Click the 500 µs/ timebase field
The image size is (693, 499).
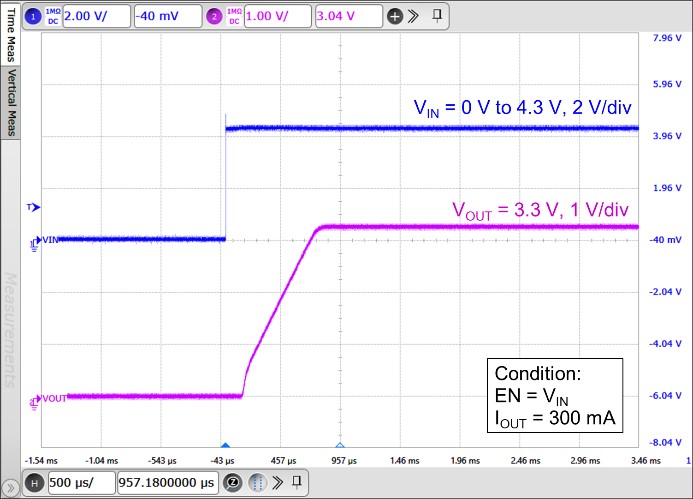click(x=80, y=483)
